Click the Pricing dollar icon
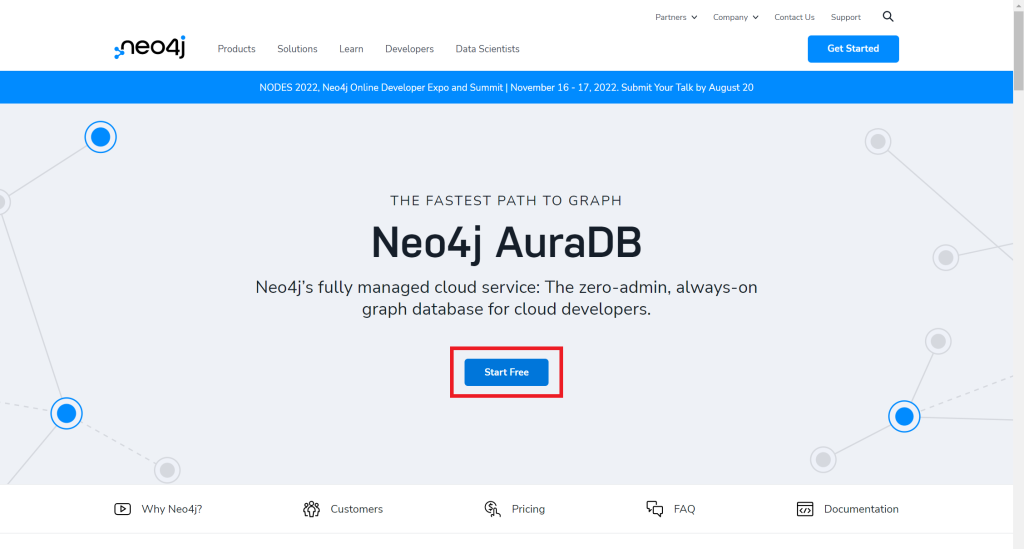The height and width of the screenshot is (549, 1024). click(492, 509)
